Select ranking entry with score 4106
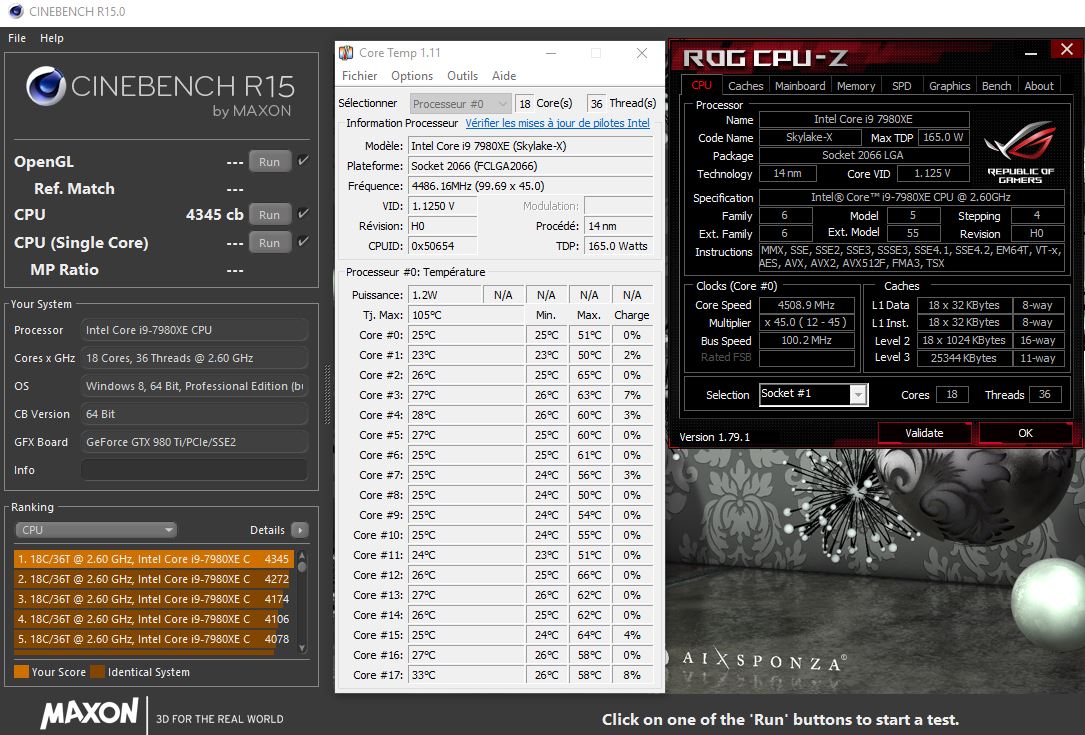This screenshot has width=1085, height=735. (154, 619)
